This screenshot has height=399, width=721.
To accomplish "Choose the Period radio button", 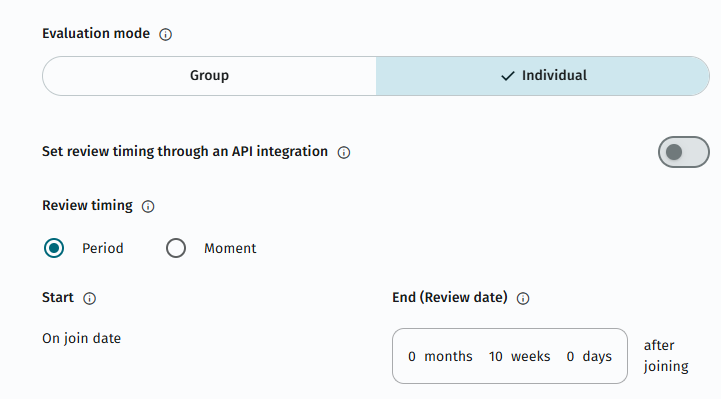I will click(54, 248).
